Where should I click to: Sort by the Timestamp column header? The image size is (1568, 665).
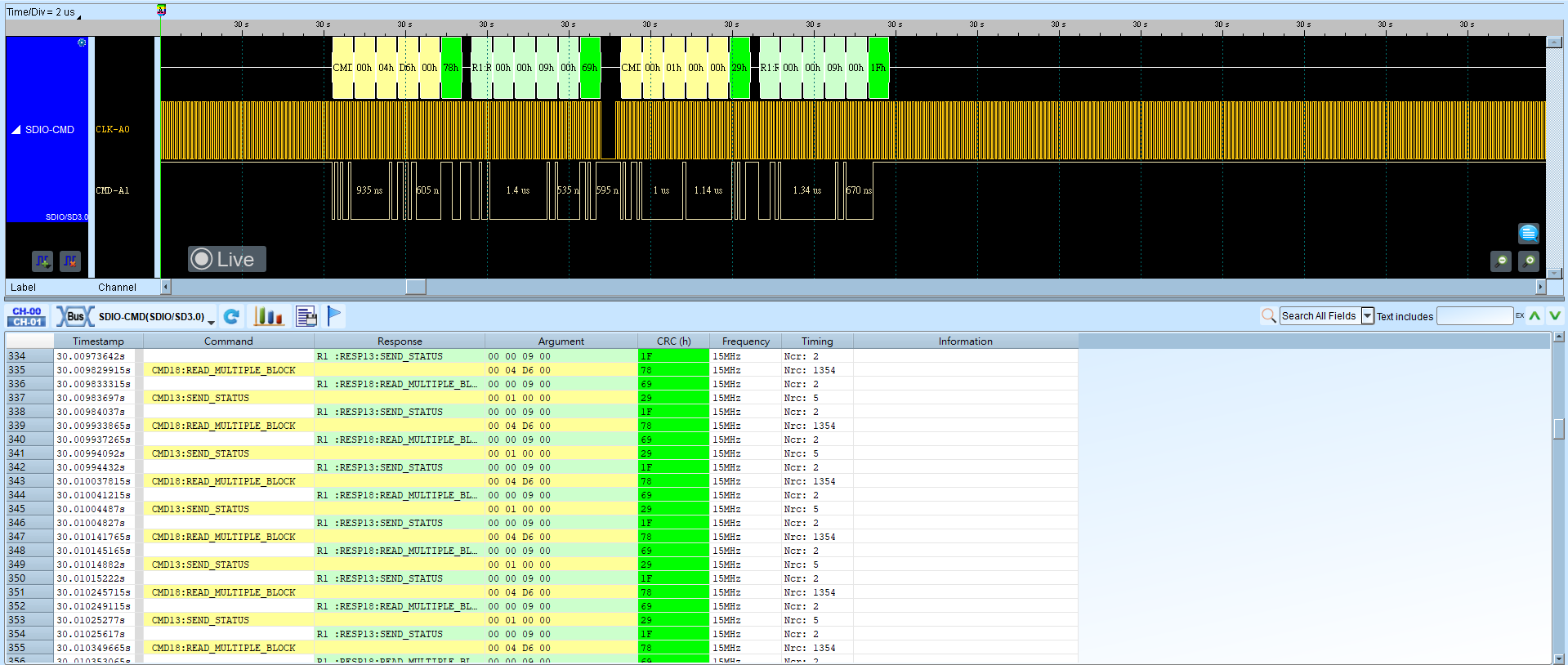tap(98, 341)
